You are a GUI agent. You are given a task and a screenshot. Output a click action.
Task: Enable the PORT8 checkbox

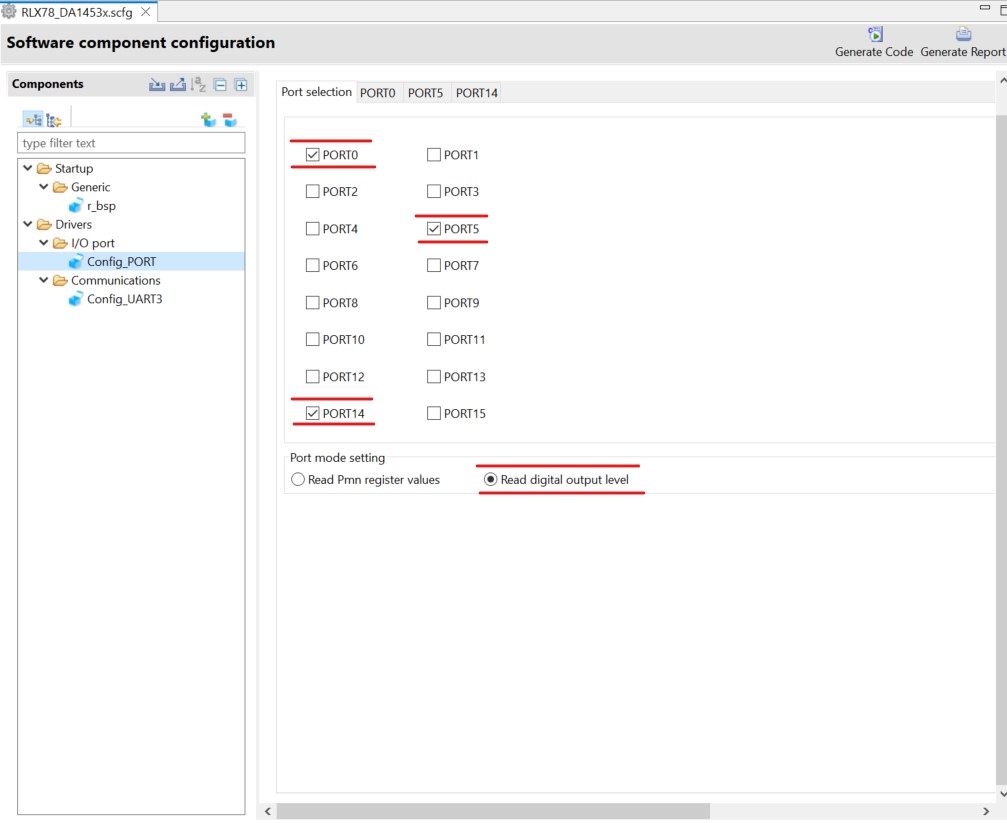pos(313,303)
